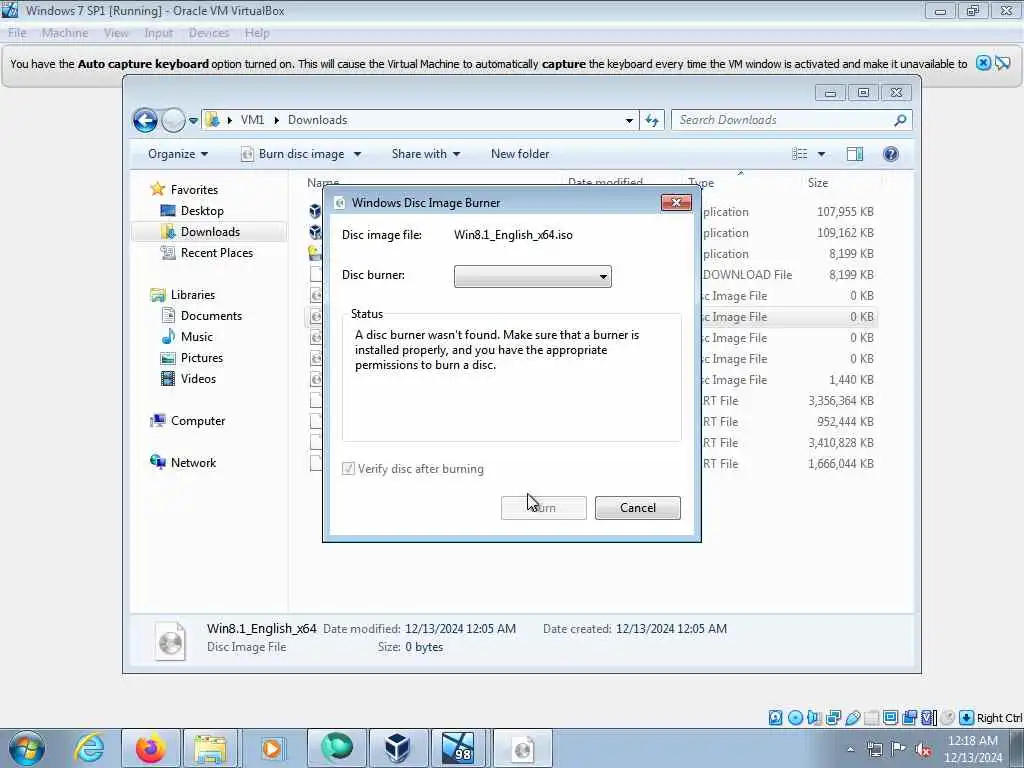This screenshot has height=768, width=1024.
Task: Switch to Windows Explorer taskbar button
Action: [210, 748]
